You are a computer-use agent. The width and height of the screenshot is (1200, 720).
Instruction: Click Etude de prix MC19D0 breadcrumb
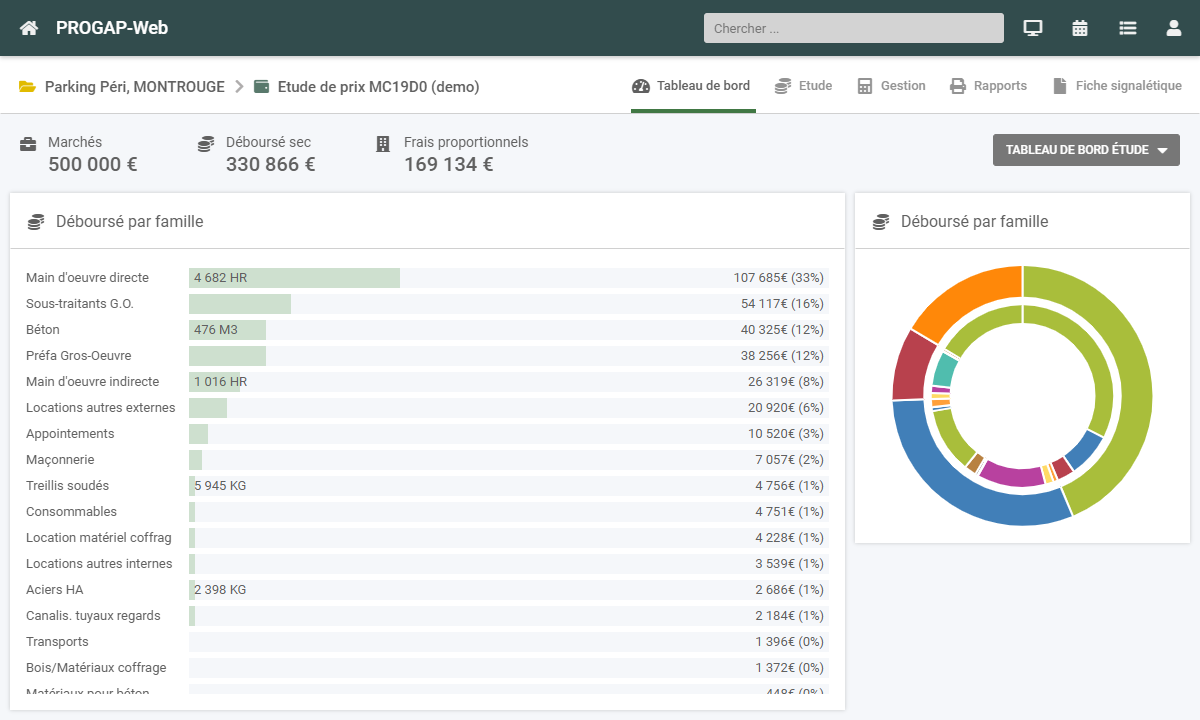[378, 87]
